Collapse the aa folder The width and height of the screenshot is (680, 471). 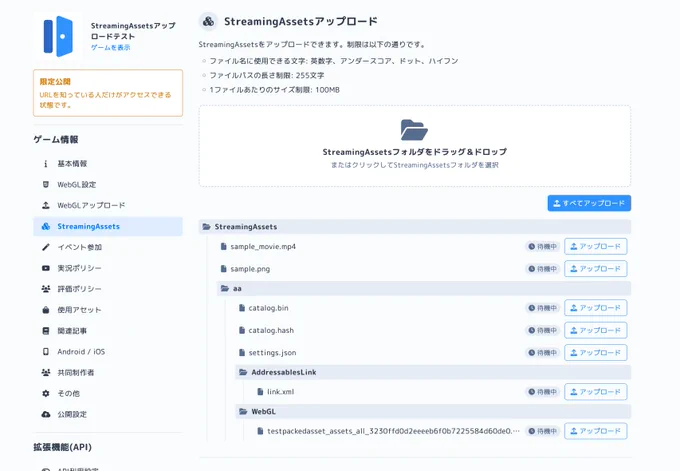pos(424,288)
